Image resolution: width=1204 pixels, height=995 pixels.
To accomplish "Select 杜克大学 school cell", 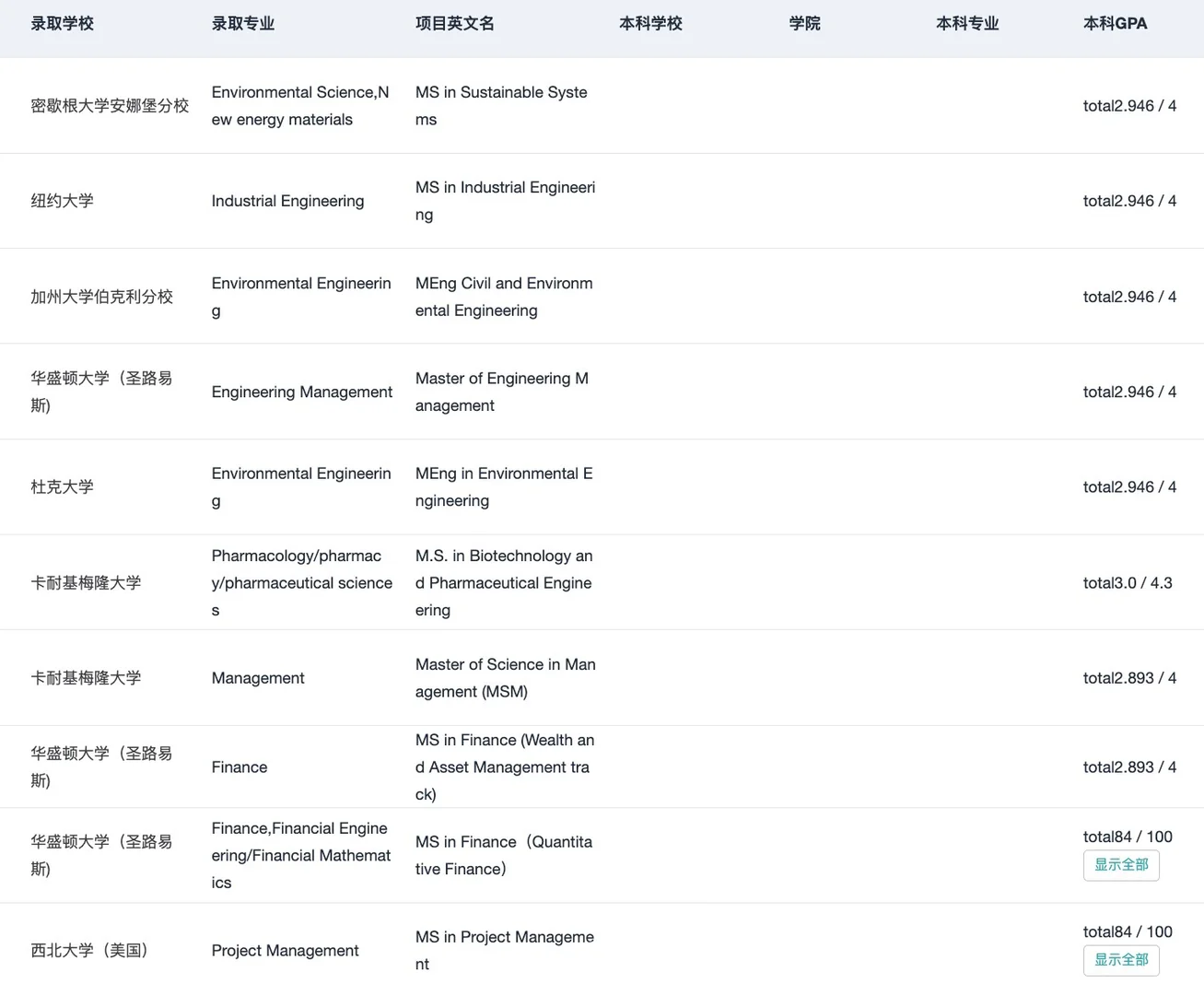I will (x=63, y=486).
